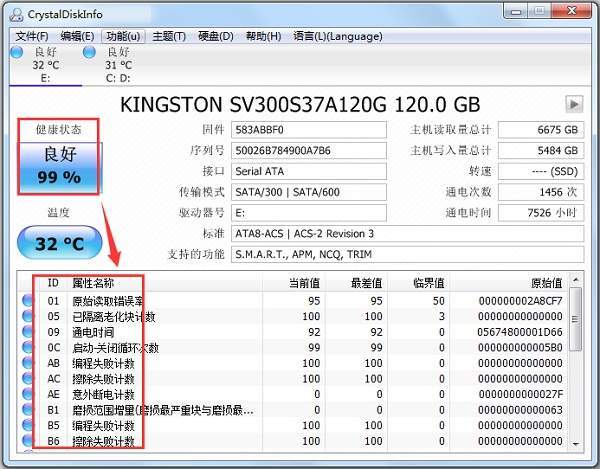600x469 pixels.
Task: Click the 良好 99% health status button
Action: [58, 167]
